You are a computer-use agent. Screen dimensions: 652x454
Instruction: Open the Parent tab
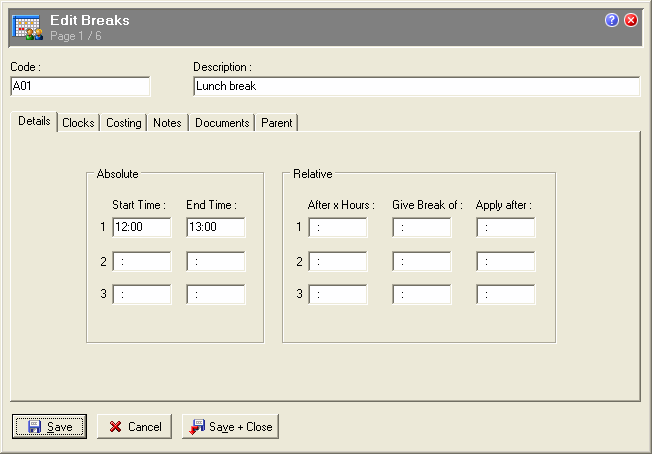click(x=277, y=123)
